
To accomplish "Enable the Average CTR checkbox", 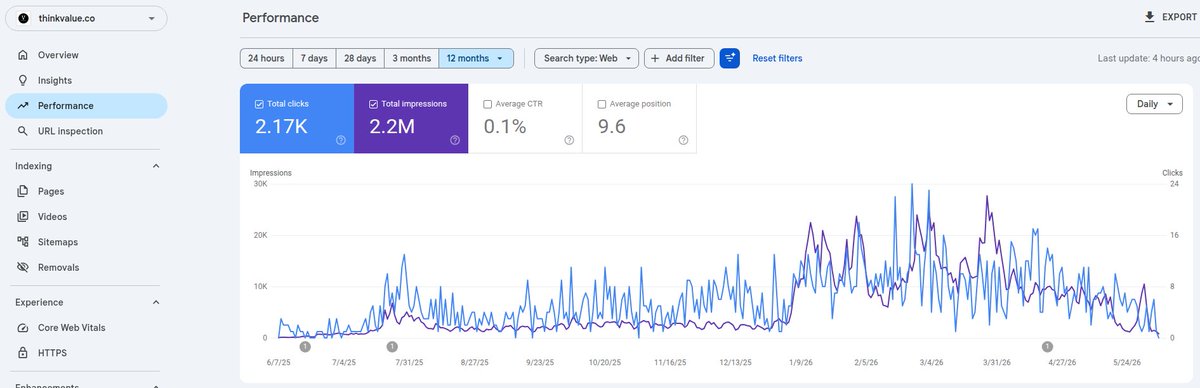I will click(x=488, y=104).
